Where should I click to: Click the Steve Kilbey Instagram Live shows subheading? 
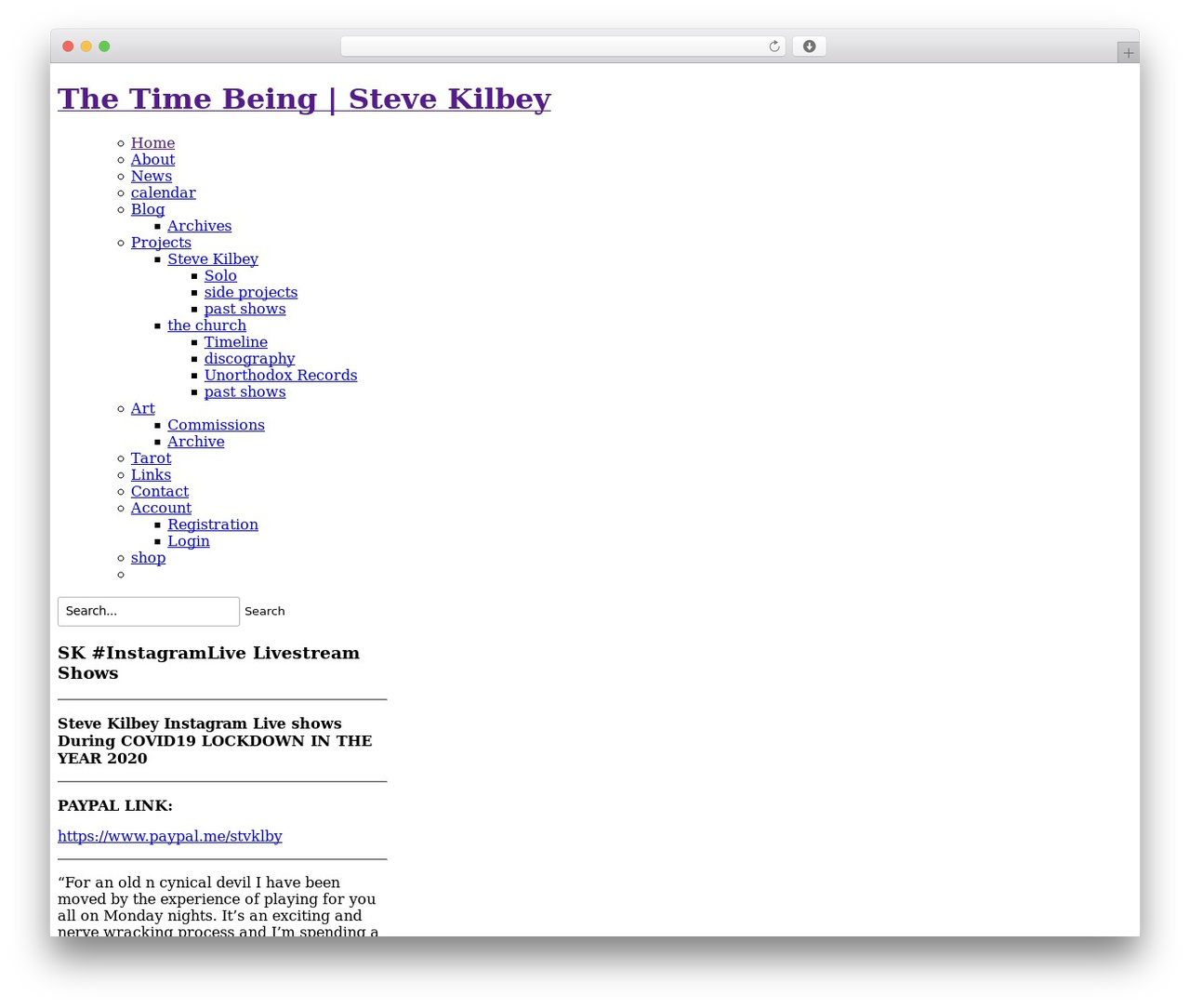[x=215, y=741]
